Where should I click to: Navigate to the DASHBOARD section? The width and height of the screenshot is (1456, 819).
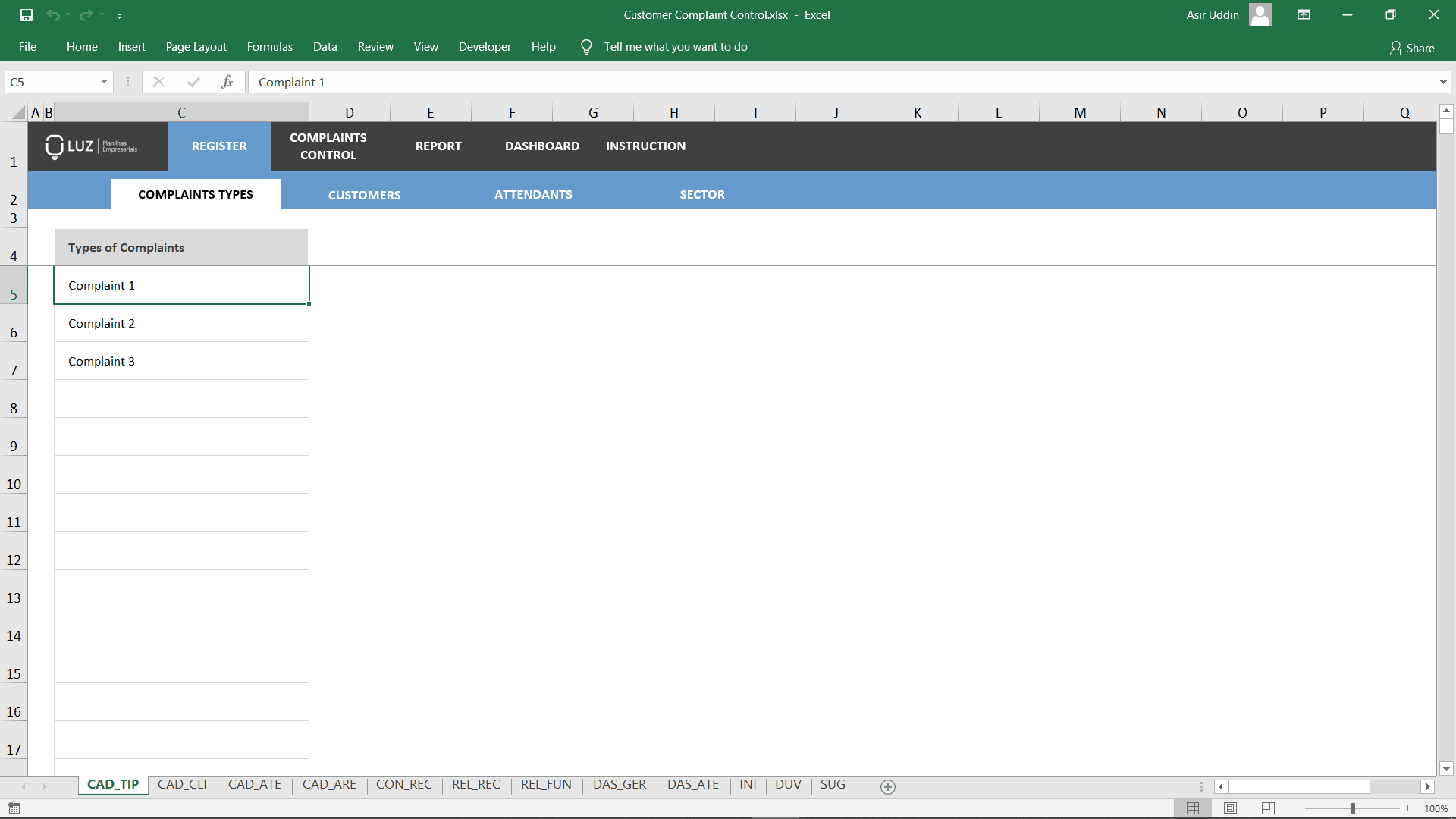point(542,146)
